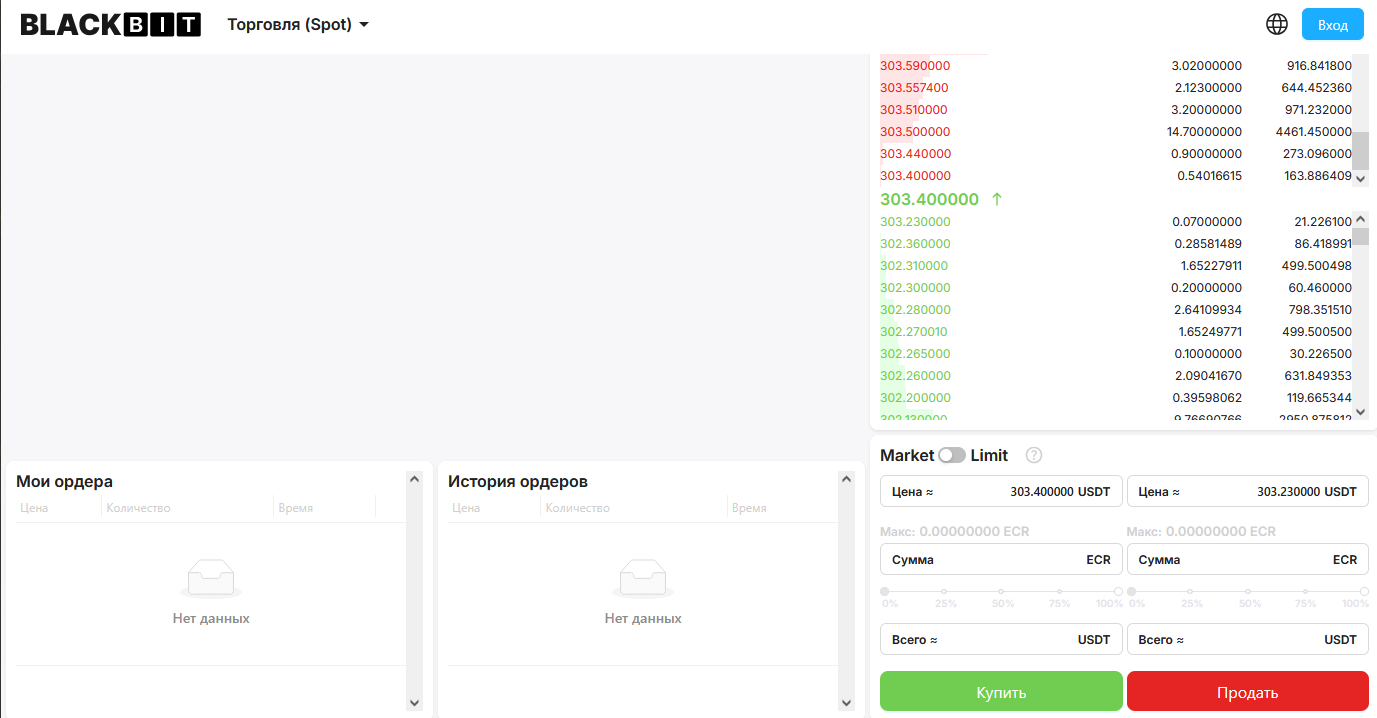The height and width of the screenshot is (718, 1377).
Task: Click the Вход login button
Action: tap(1333, 24)
